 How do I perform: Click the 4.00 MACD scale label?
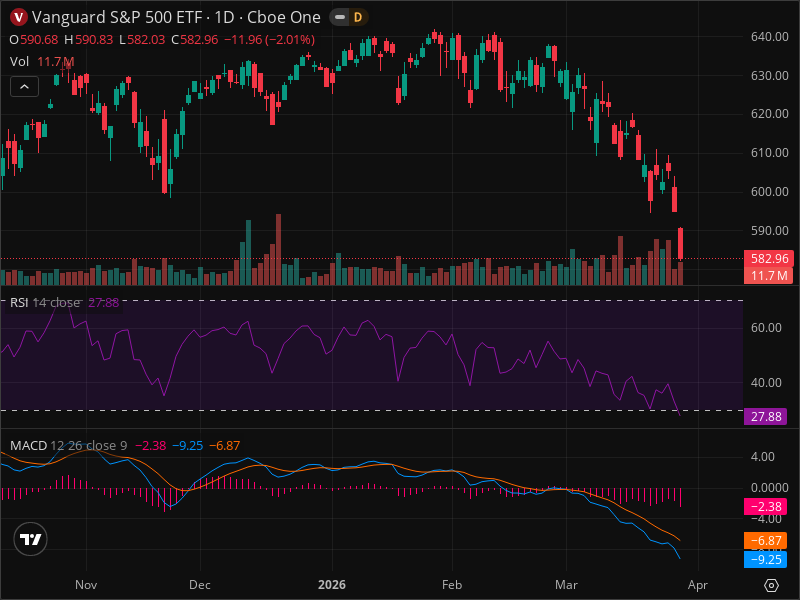pyautogui.click(x=763, y=457)
